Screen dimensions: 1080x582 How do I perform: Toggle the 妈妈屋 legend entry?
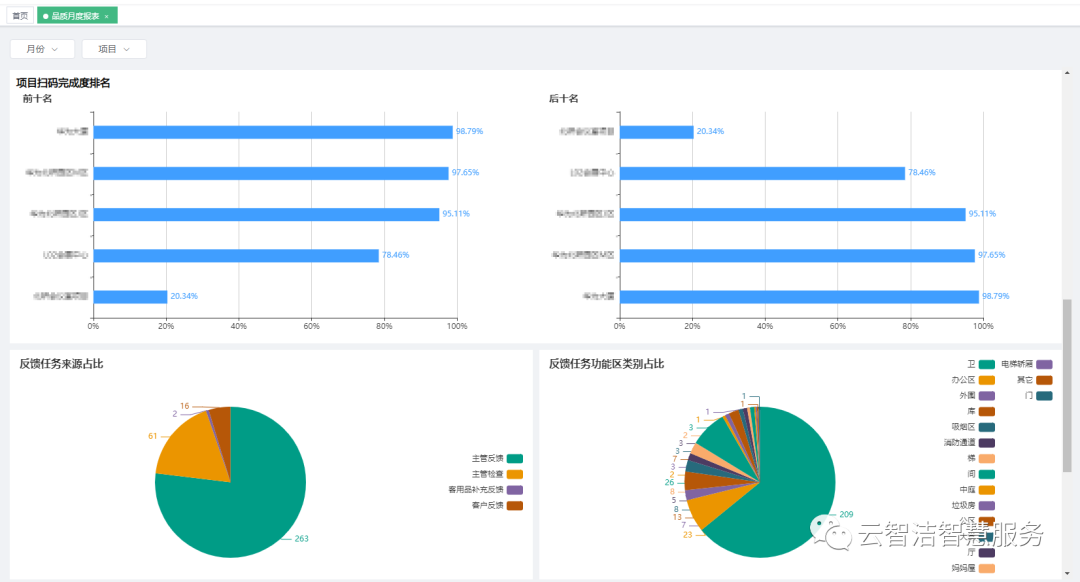pos(986,568)
